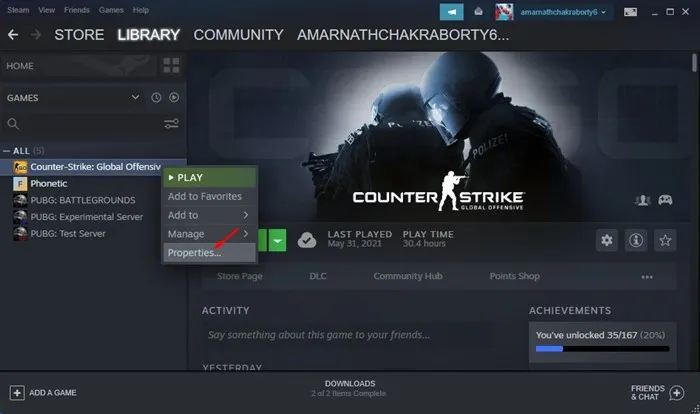Viewport: 700px width, 414px height.
Task: Collapse the ALL games group
Action: [6, 151]
